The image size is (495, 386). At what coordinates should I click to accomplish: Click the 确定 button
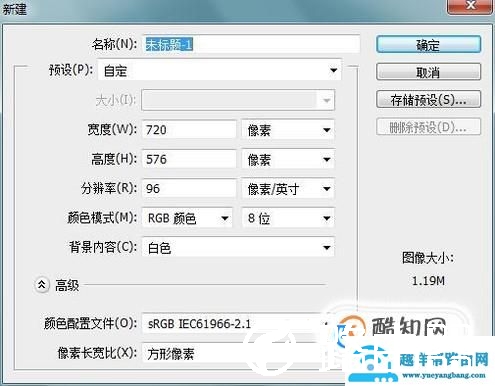428,45
